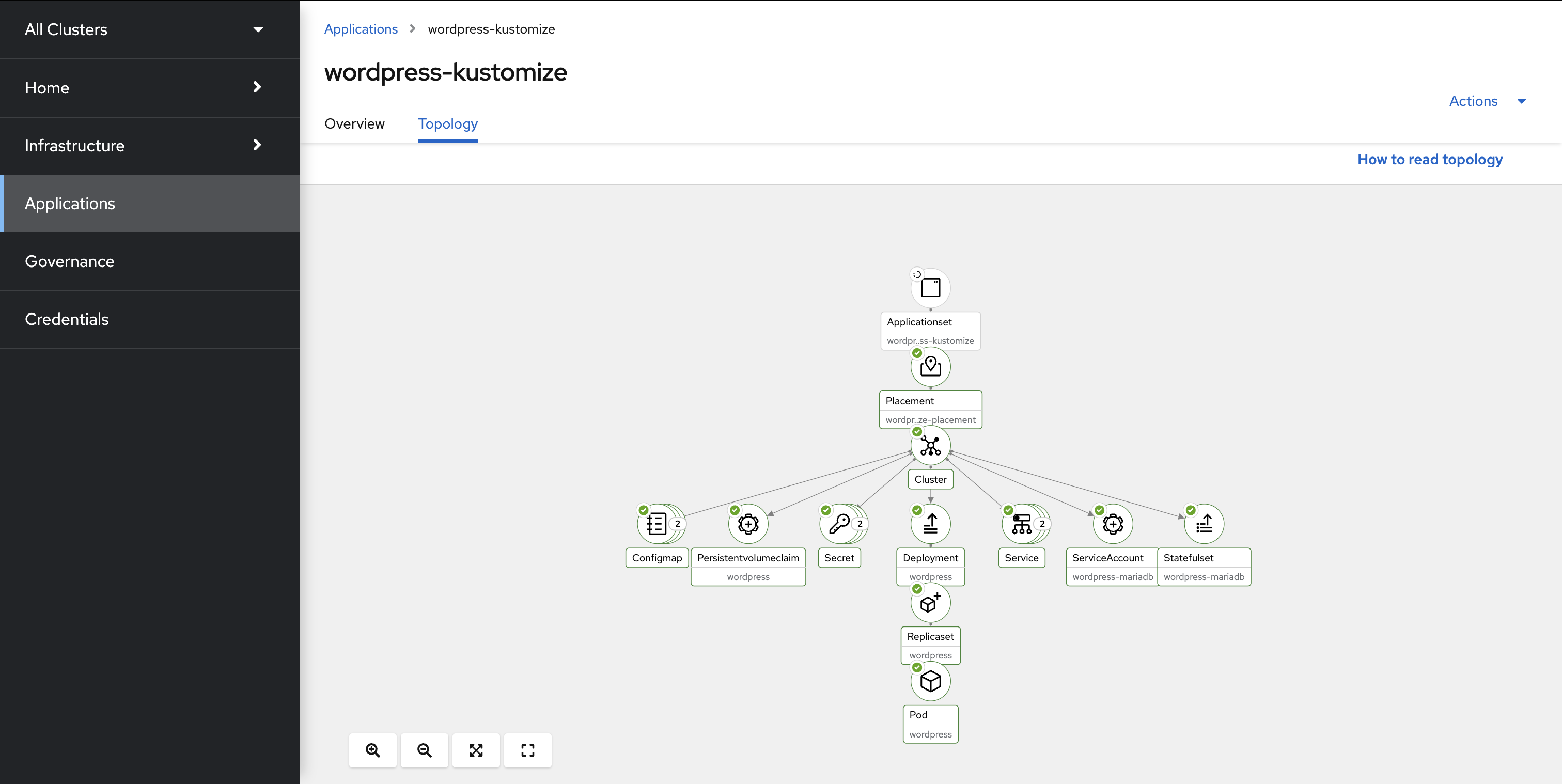The width and height of the screenshot is (1562, 784).
Task: Open the Actions dropdown menu
Action: [x=1486, y=101]
